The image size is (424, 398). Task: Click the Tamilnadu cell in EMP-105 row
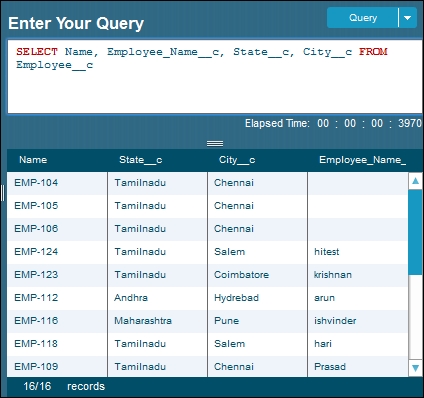point(157,206)
